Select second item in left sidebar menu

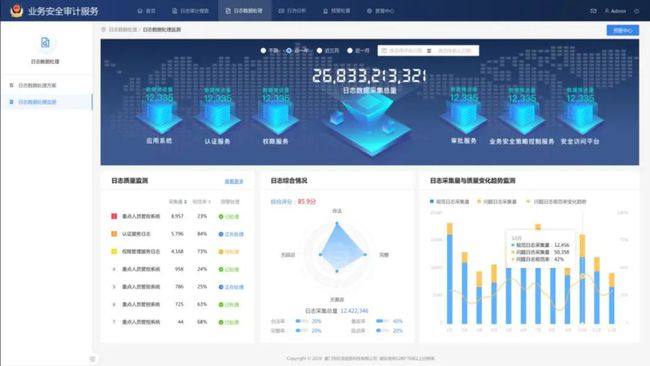click(x=46, y=102)
